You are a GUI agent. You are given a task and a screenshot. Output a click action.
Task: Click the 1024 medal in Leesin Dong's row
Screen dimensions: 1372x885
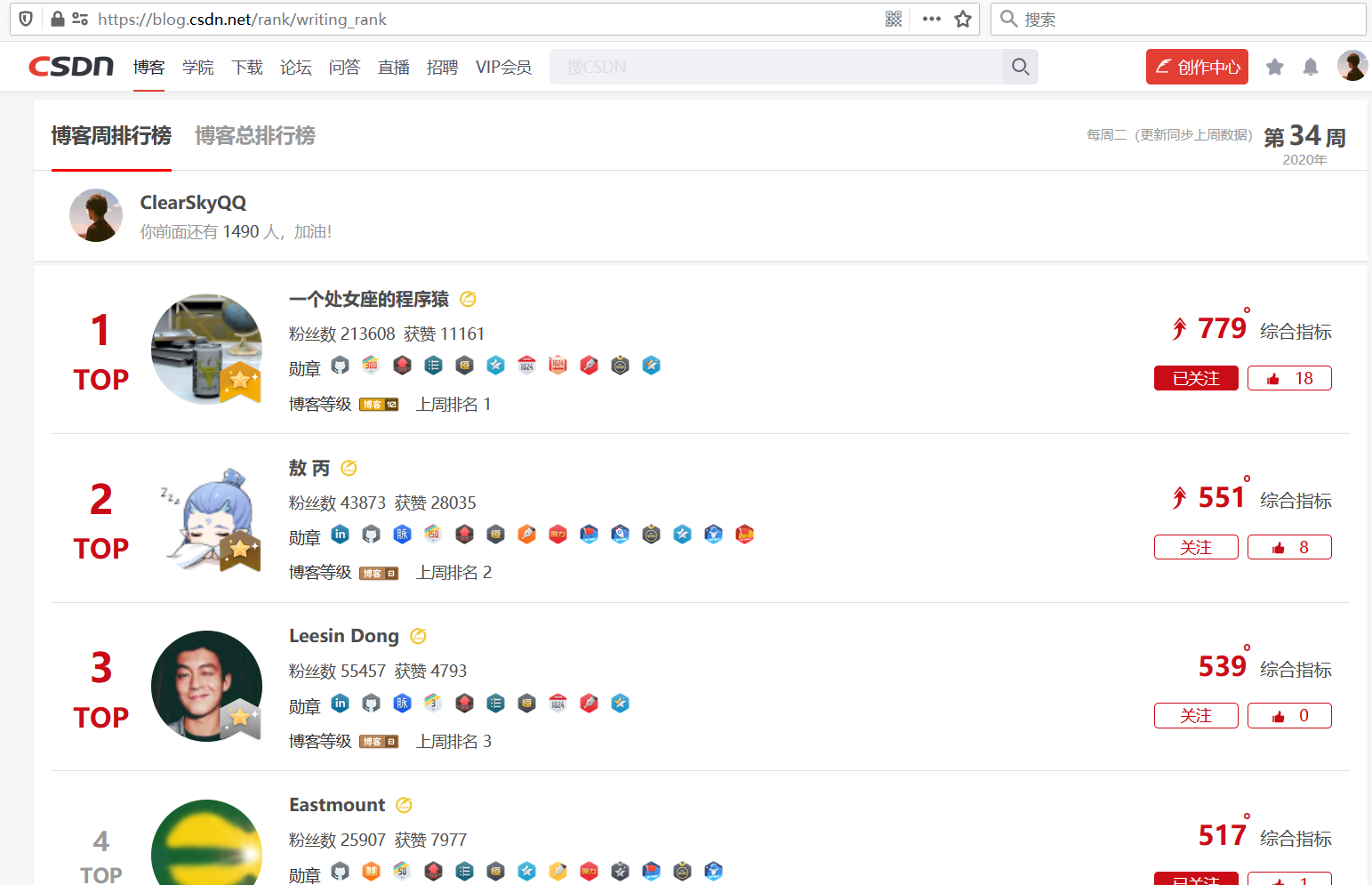[x=558, y=703]
